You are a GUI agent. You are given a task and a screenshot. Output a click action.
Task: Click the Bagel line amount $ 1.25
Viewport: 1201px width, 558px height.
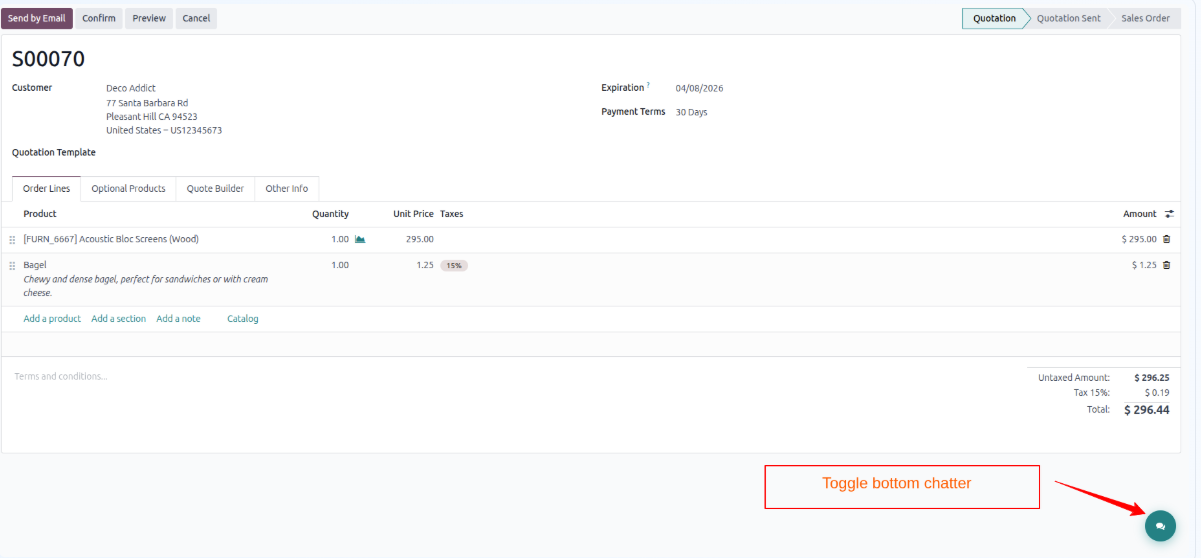coord(1144,266)
